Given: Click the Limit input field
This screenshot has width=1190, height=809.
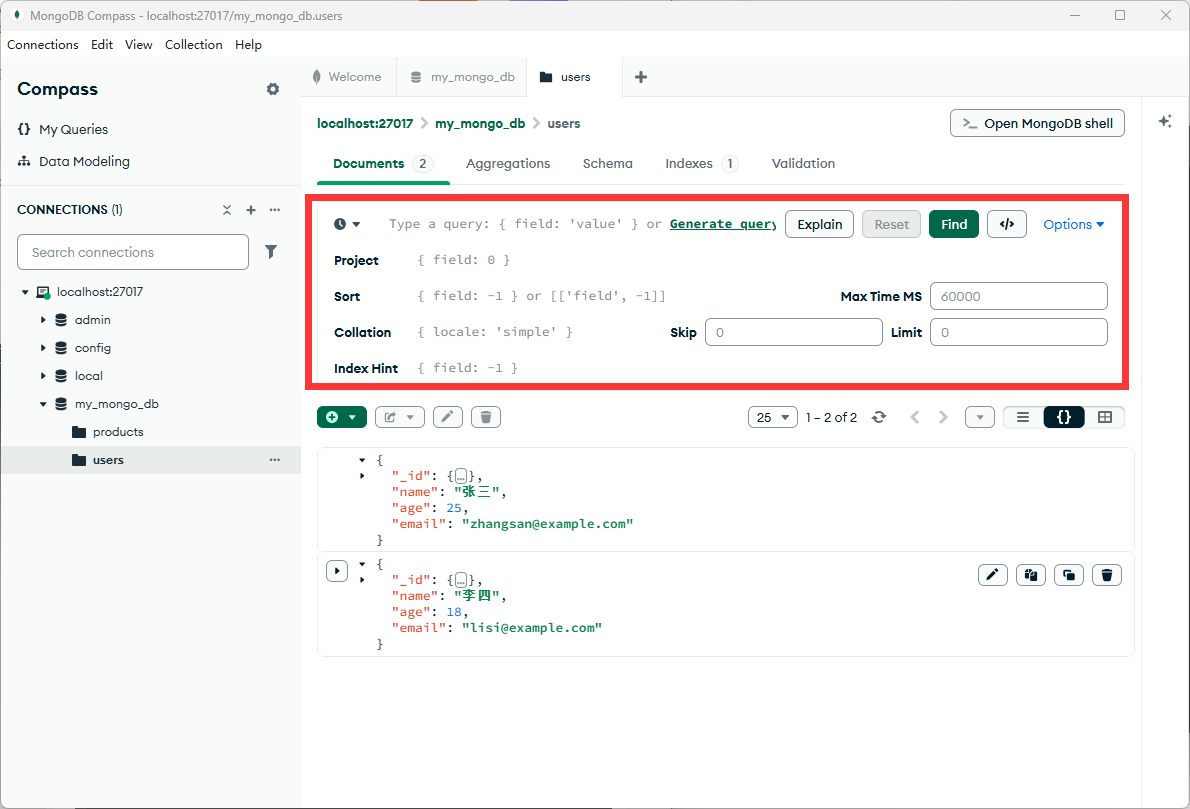Looking at the screenshot, I should click(x=1018, y=332).
